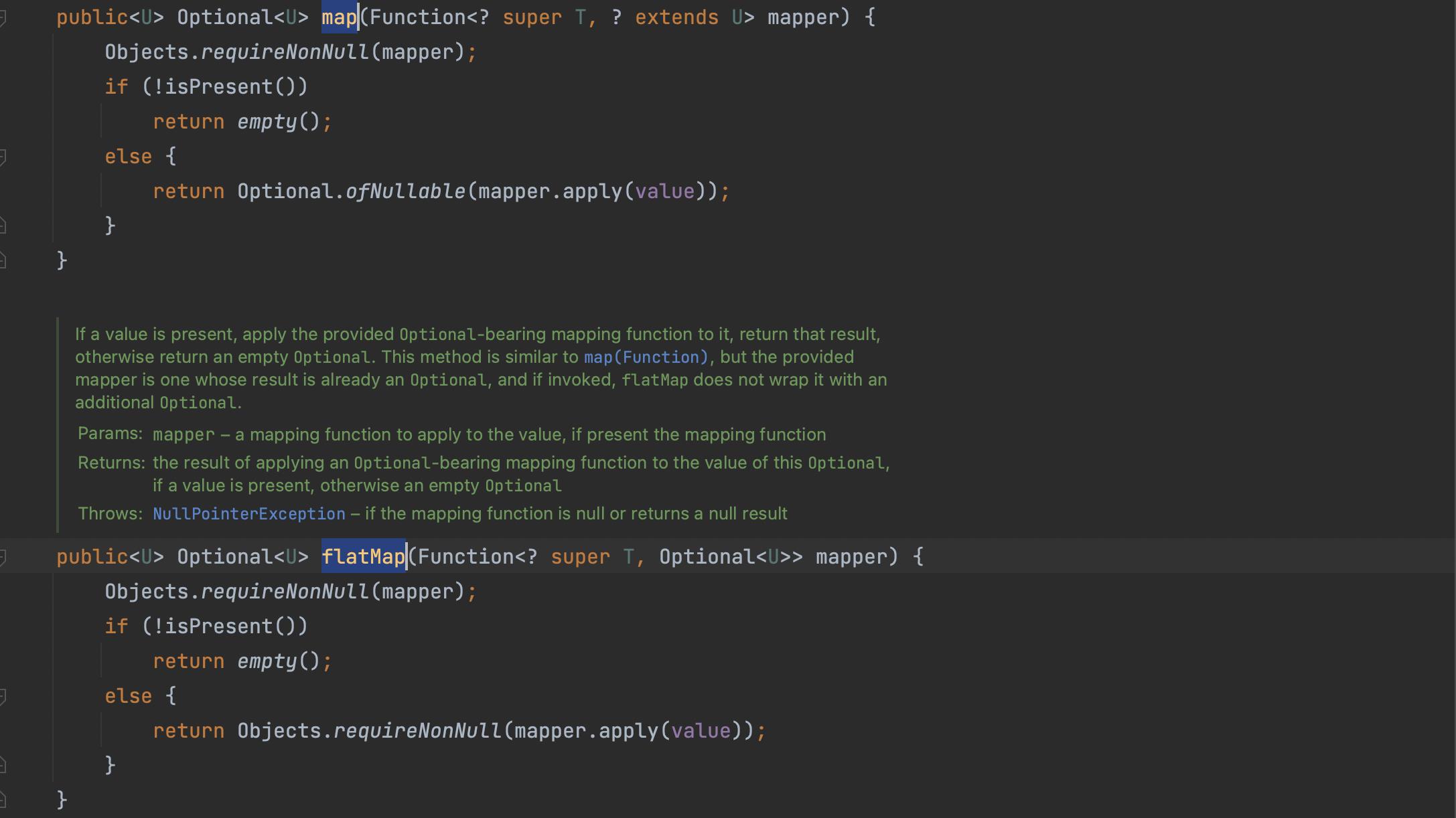
Task: Click 'super' keyword in the map signature
Action: coord(532,17)
